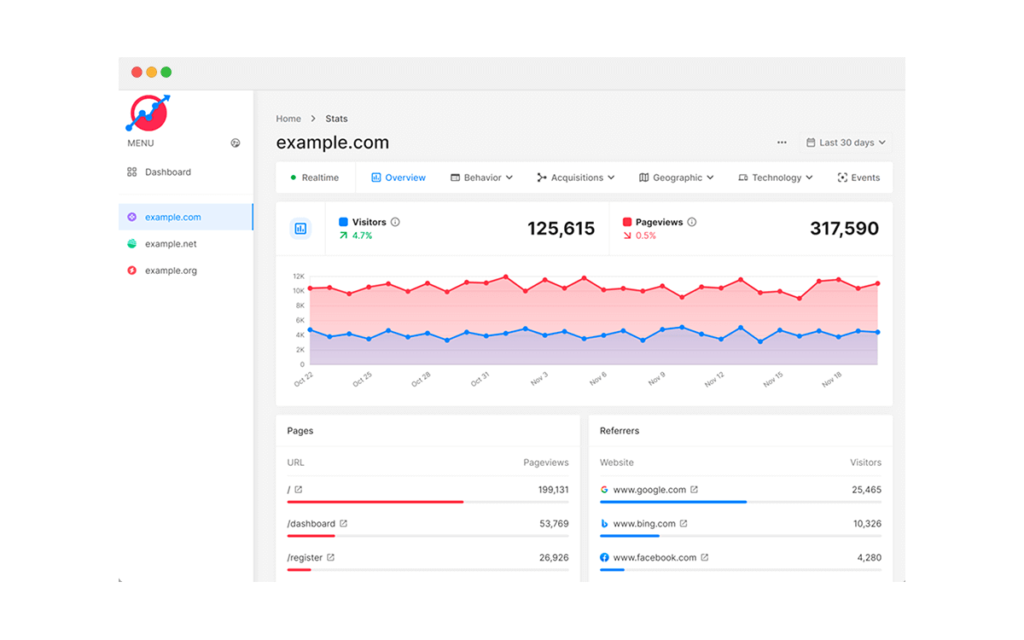Click the red example.org site icon

point(132,270)
